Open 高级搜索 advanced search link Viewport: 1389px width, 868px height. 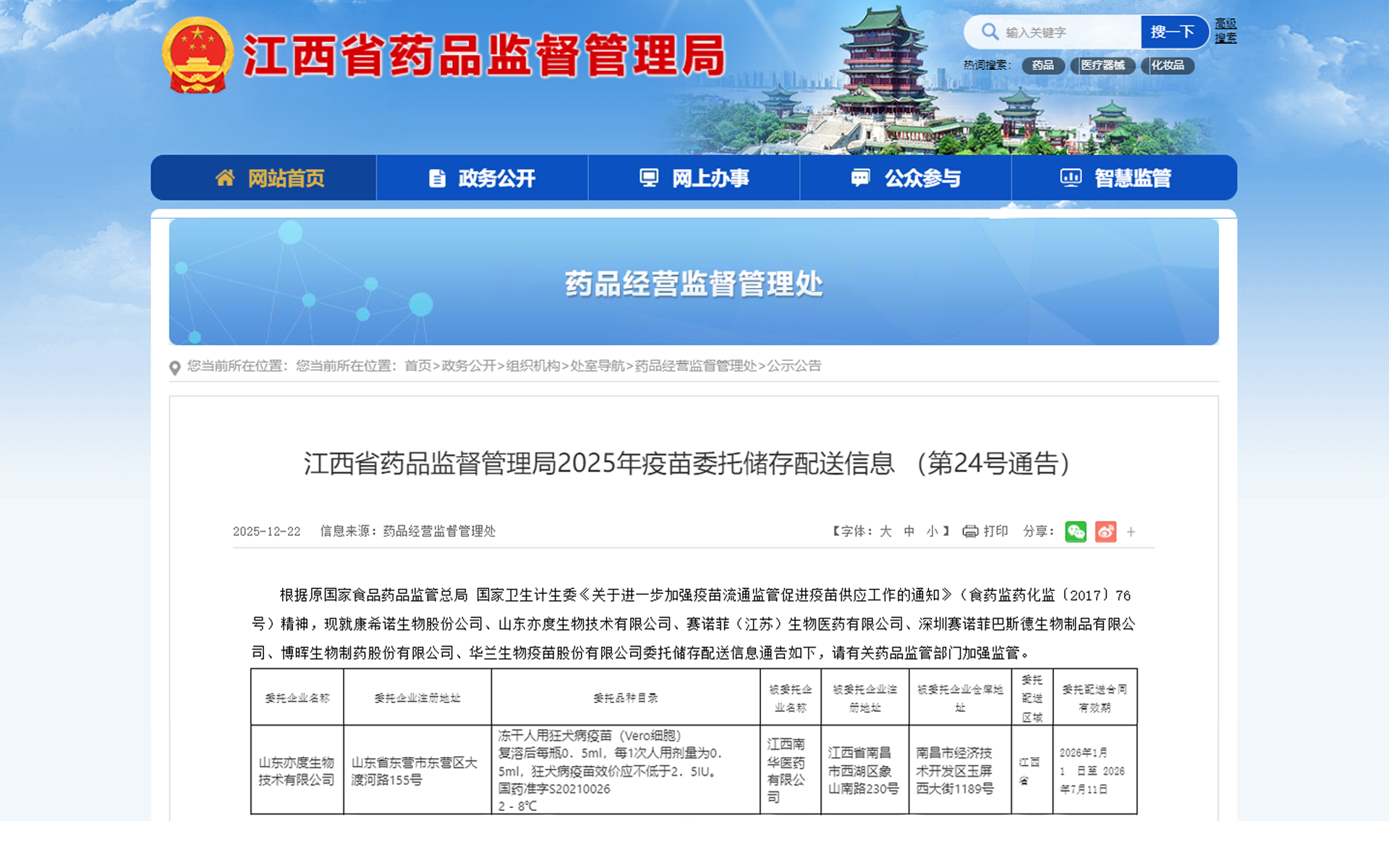[x=1225, y=31]
